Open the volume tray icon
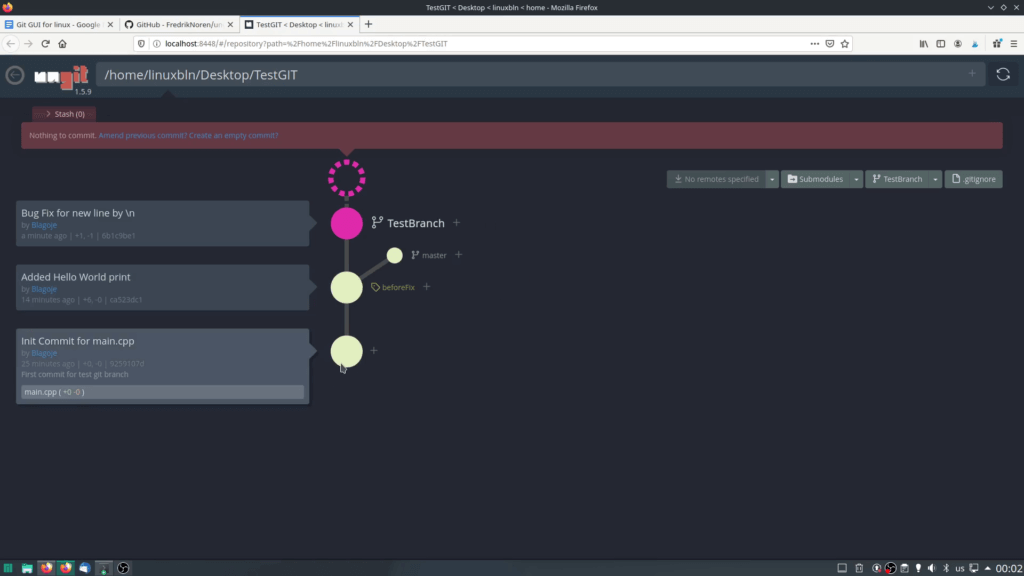 pyautogui.click(x=932, y=568)
